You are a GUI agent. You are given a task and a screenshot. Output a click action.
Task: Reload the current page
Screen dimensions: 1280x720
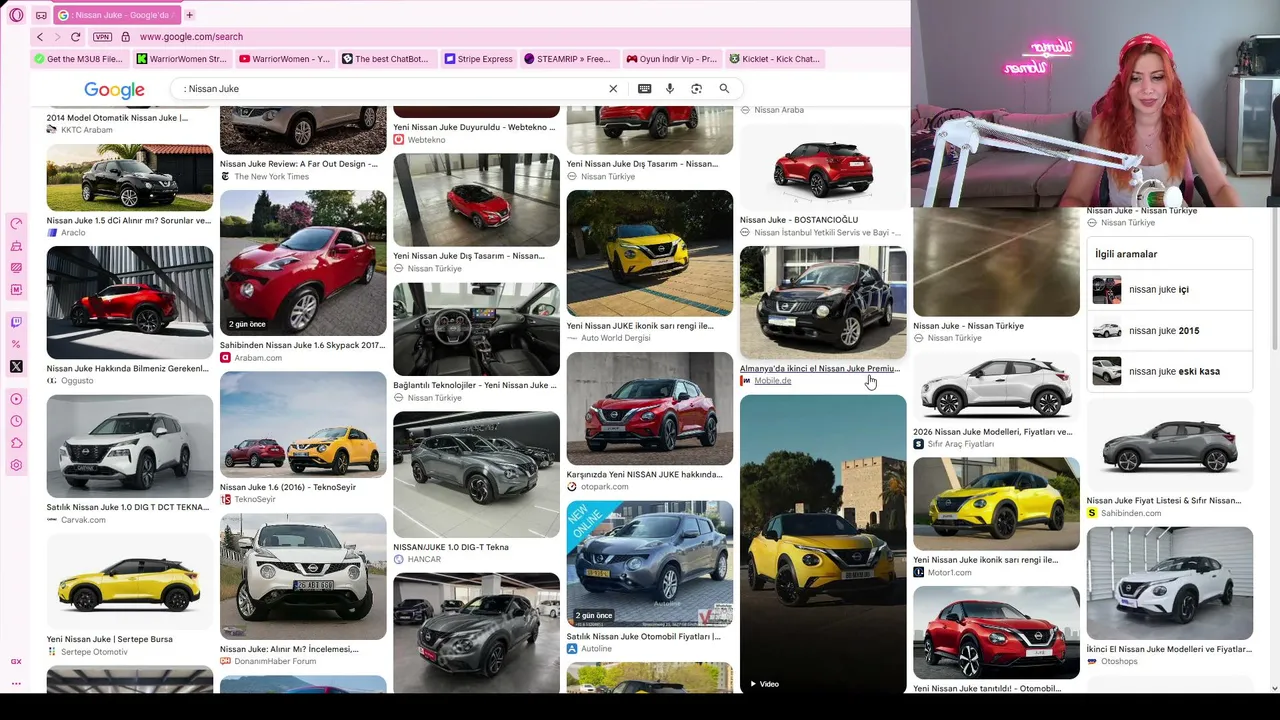coord(75,37)
